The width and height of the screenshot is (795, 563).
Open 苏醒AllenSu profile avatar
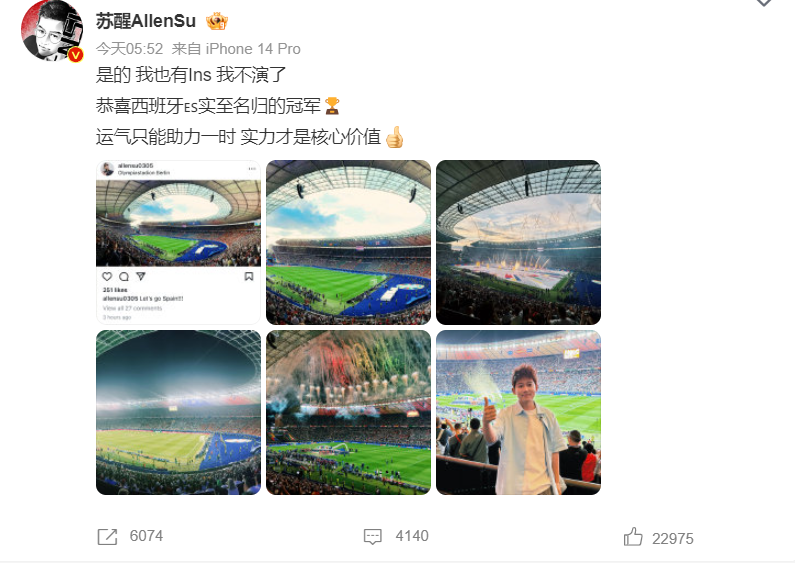point(52,30)
